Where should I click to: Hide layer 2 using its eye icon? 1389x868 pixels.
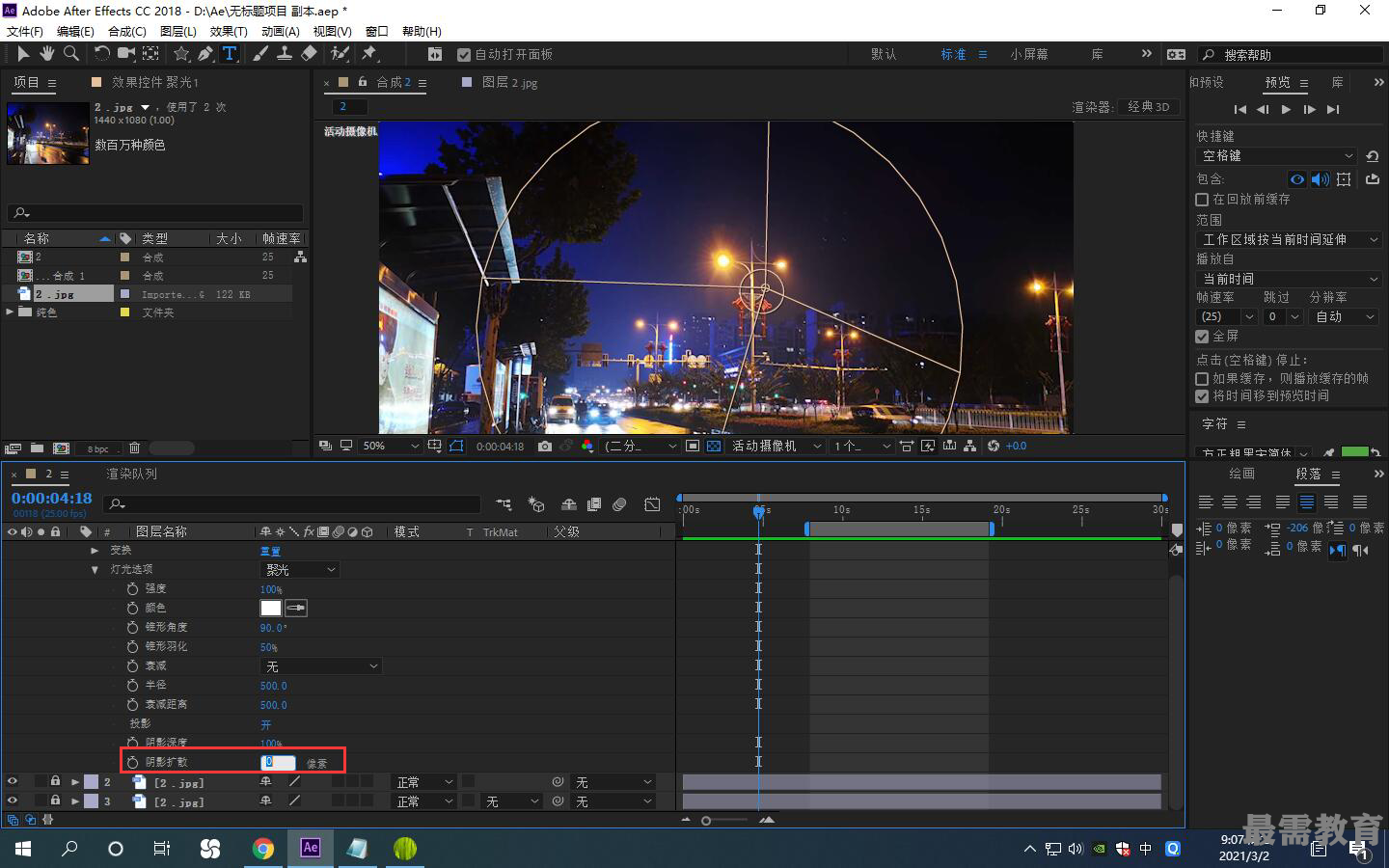click(13, 782)
